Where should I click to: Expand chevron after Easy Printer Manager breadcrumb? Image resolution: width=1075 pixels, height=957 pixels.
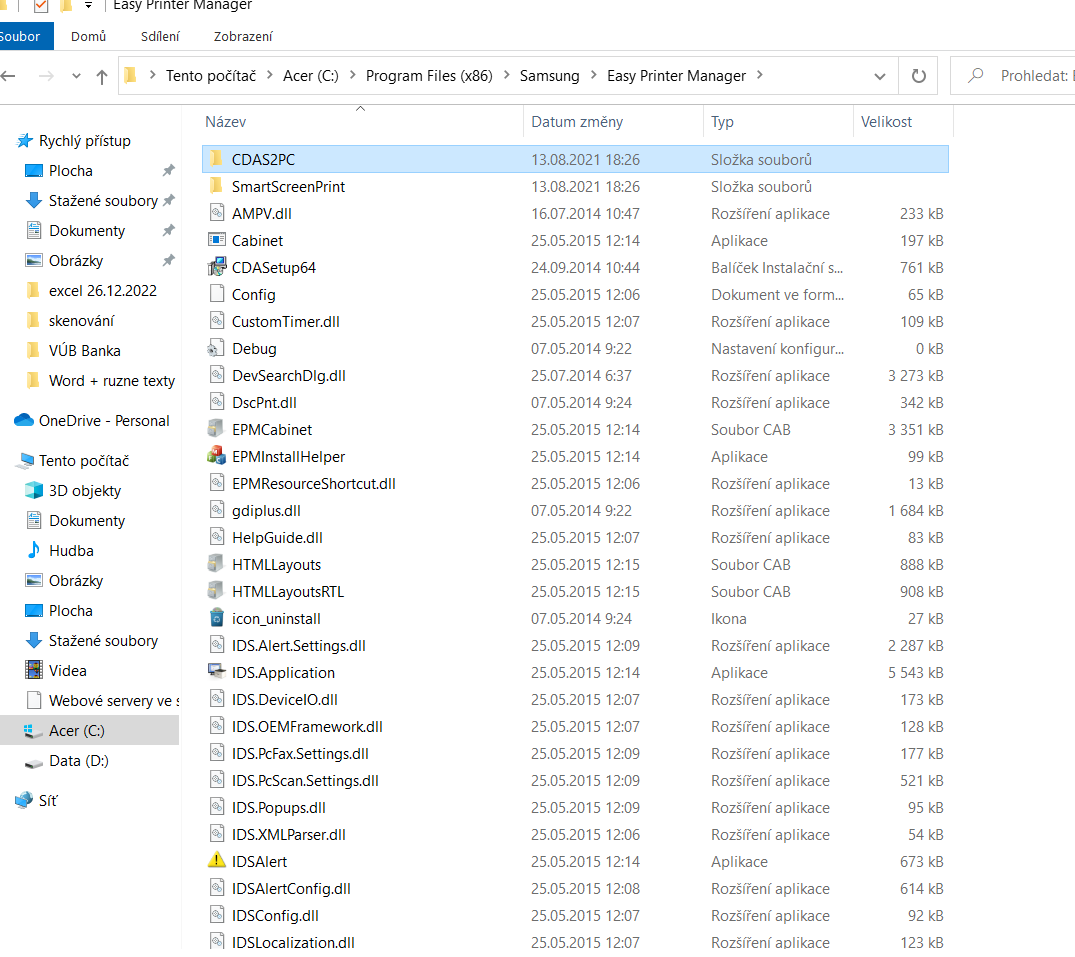click(x=760, y=75)
